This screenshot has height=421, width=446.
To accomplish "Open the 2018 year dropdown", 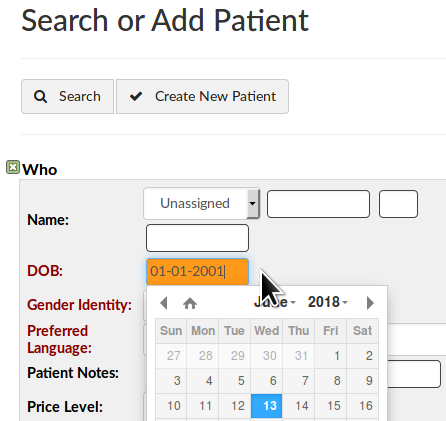I will tap(328, 302).
